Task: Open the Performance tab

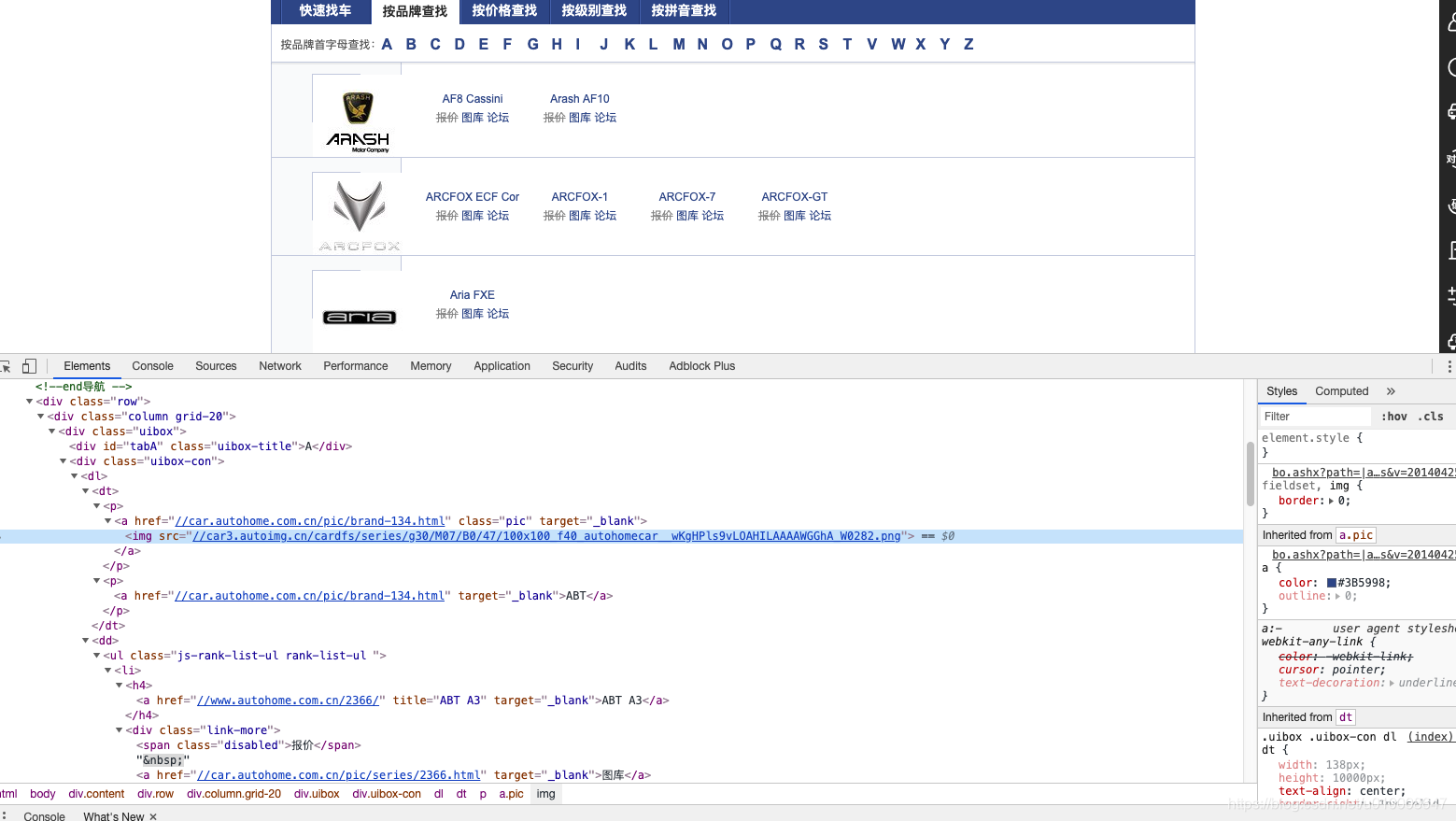Action: (x=355, y=366)
